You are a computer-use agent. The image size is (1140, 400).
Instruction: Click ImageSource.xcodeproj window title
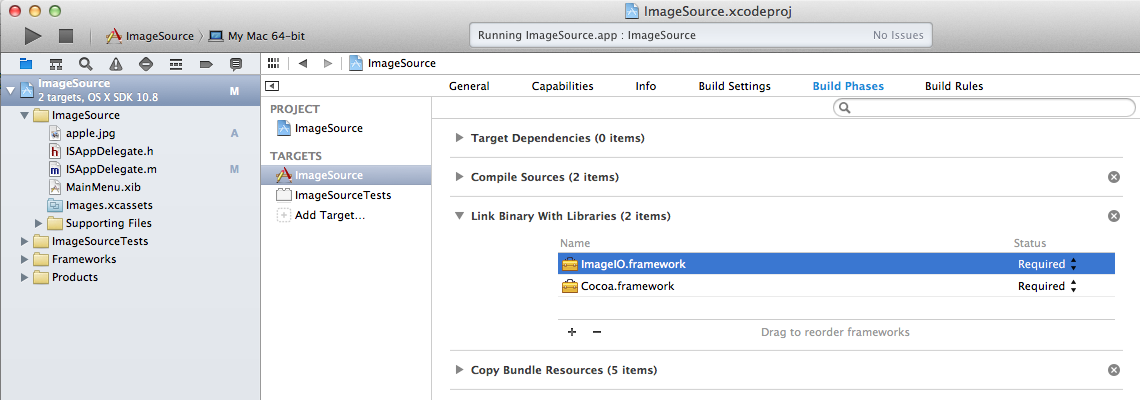[x=707, y=11]
